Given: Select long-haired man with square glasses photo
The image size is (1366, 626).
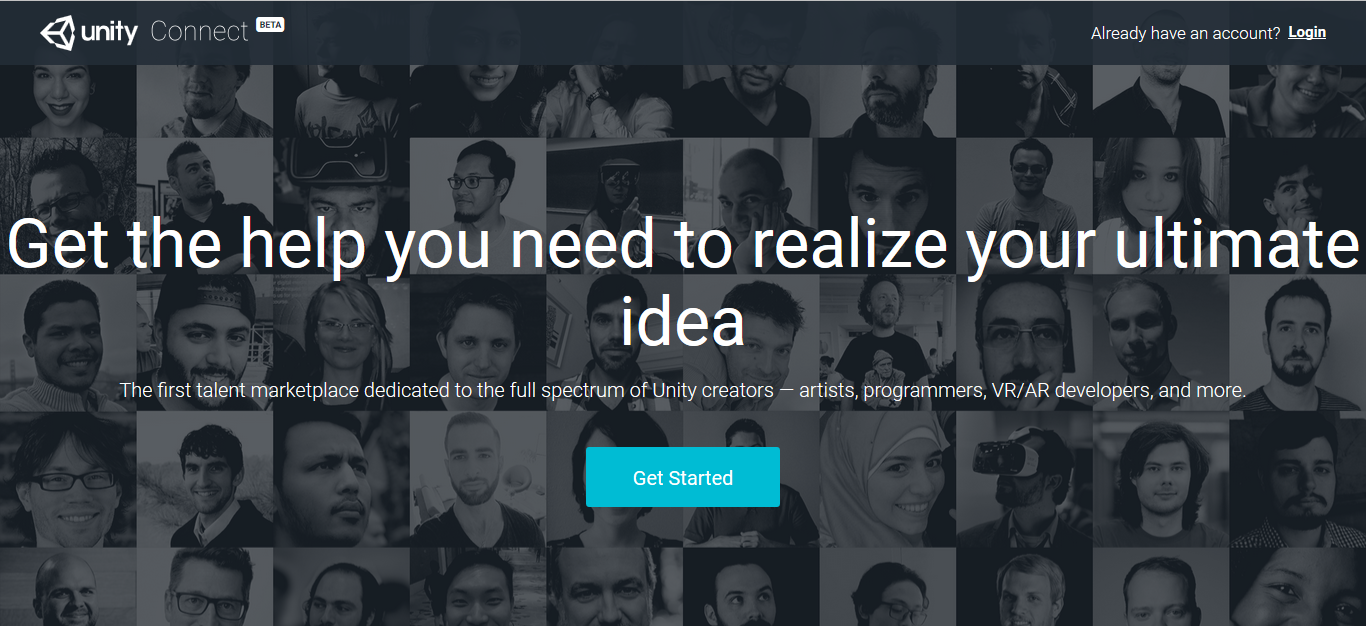Looking at the screenshot, I should coord(68,479).
